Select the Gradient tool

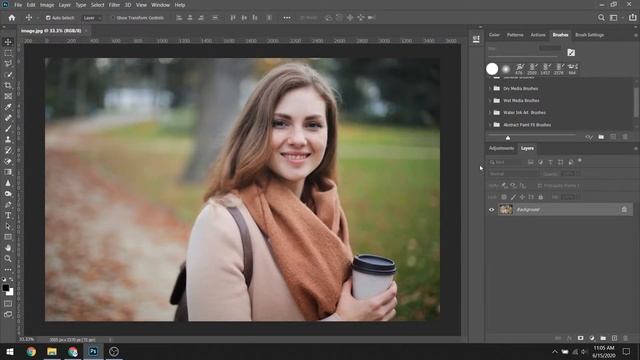[x=8, y=172]
